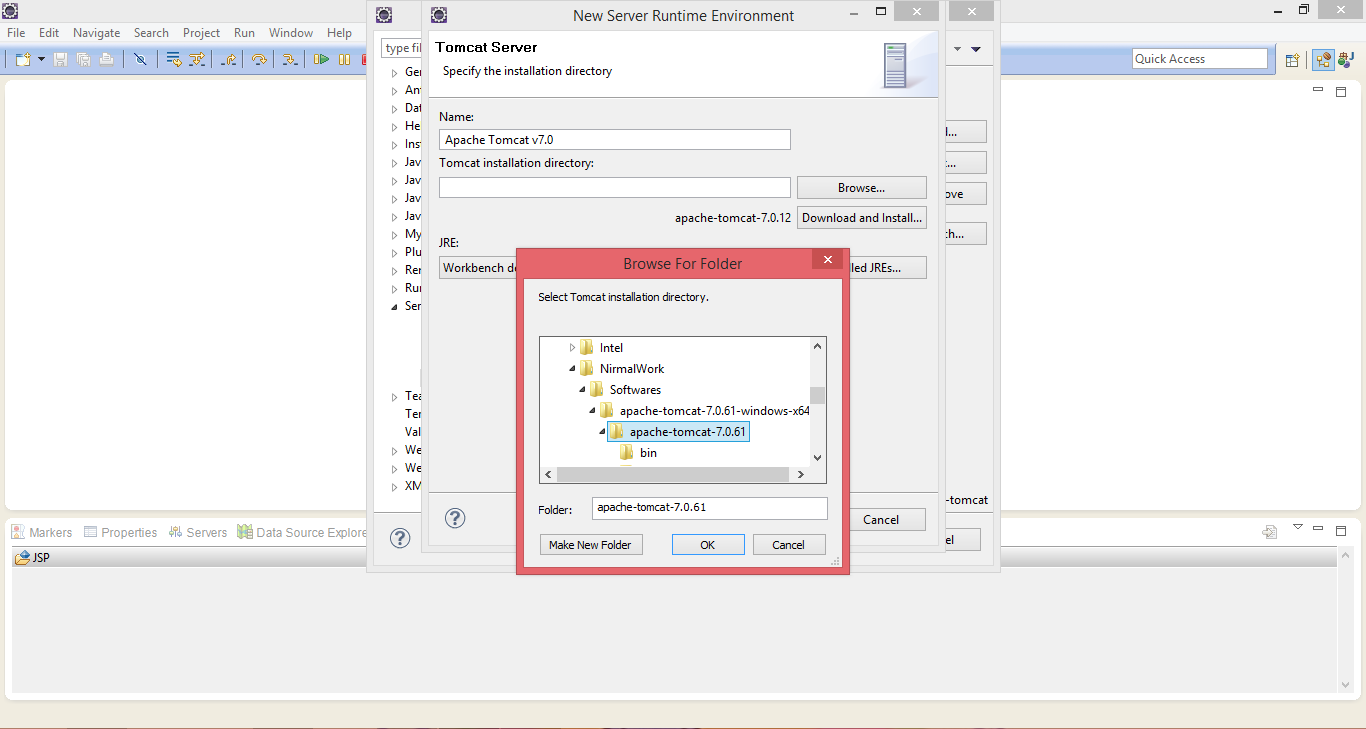Screen dimensions: 1366x729
Task: Click the bottom panel toolbar icon left of view menu
Action: tap(1270, 532)
